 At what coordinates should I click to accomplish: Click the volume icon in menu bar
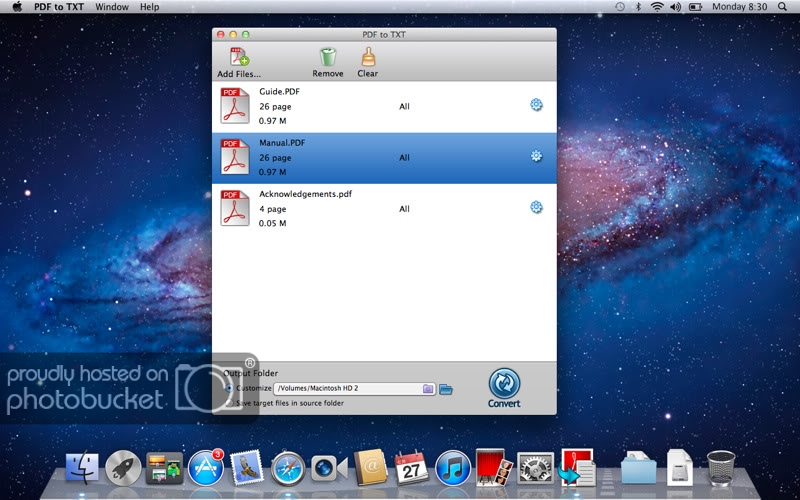(x=676, y=7)
